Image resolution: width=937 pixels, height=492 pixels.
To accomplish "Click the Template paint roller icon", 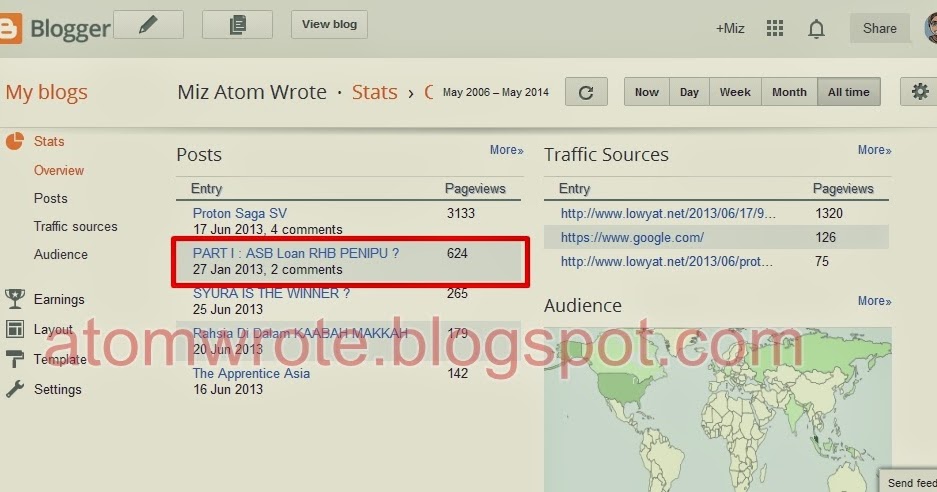I will click(x=14, y=359).
